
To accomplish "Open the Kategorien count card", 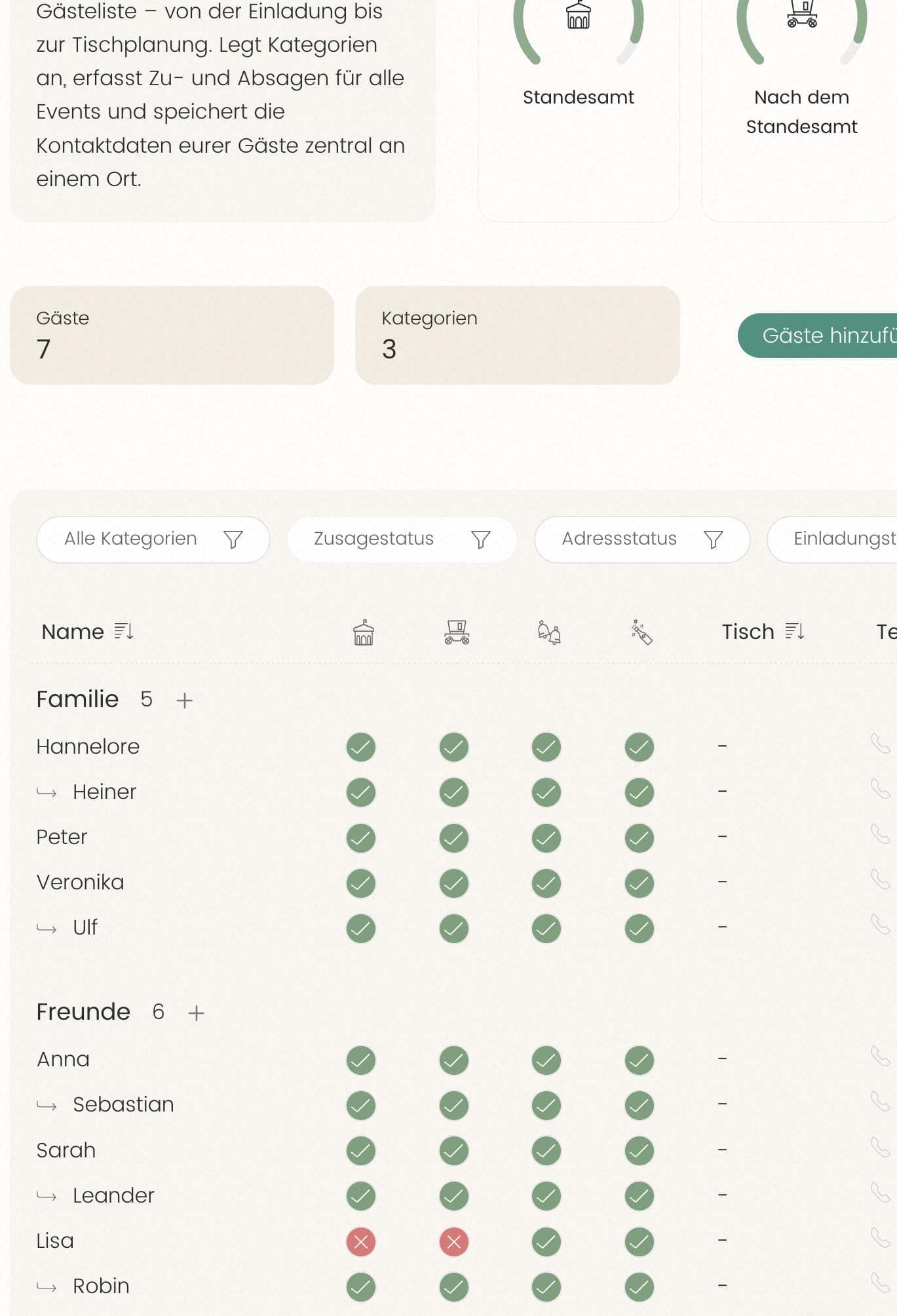I will [518, 335].
